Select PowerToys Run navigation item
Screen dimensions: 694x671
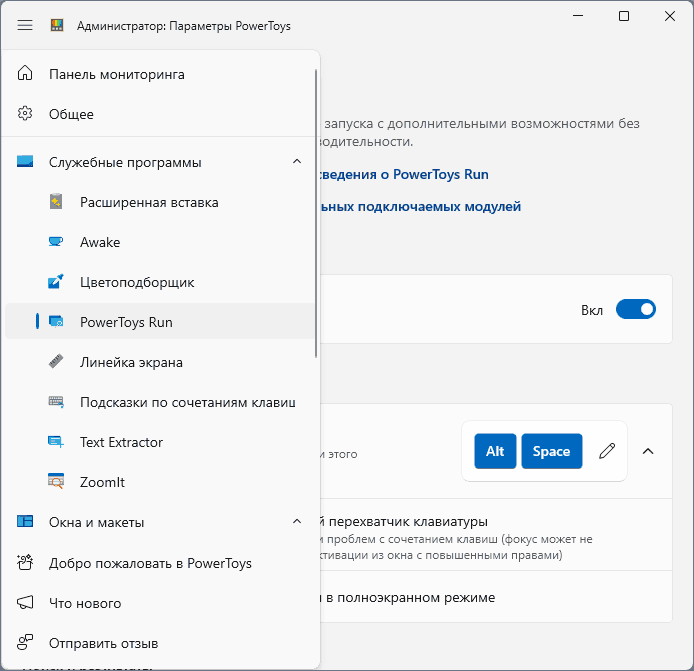point(159,322)
